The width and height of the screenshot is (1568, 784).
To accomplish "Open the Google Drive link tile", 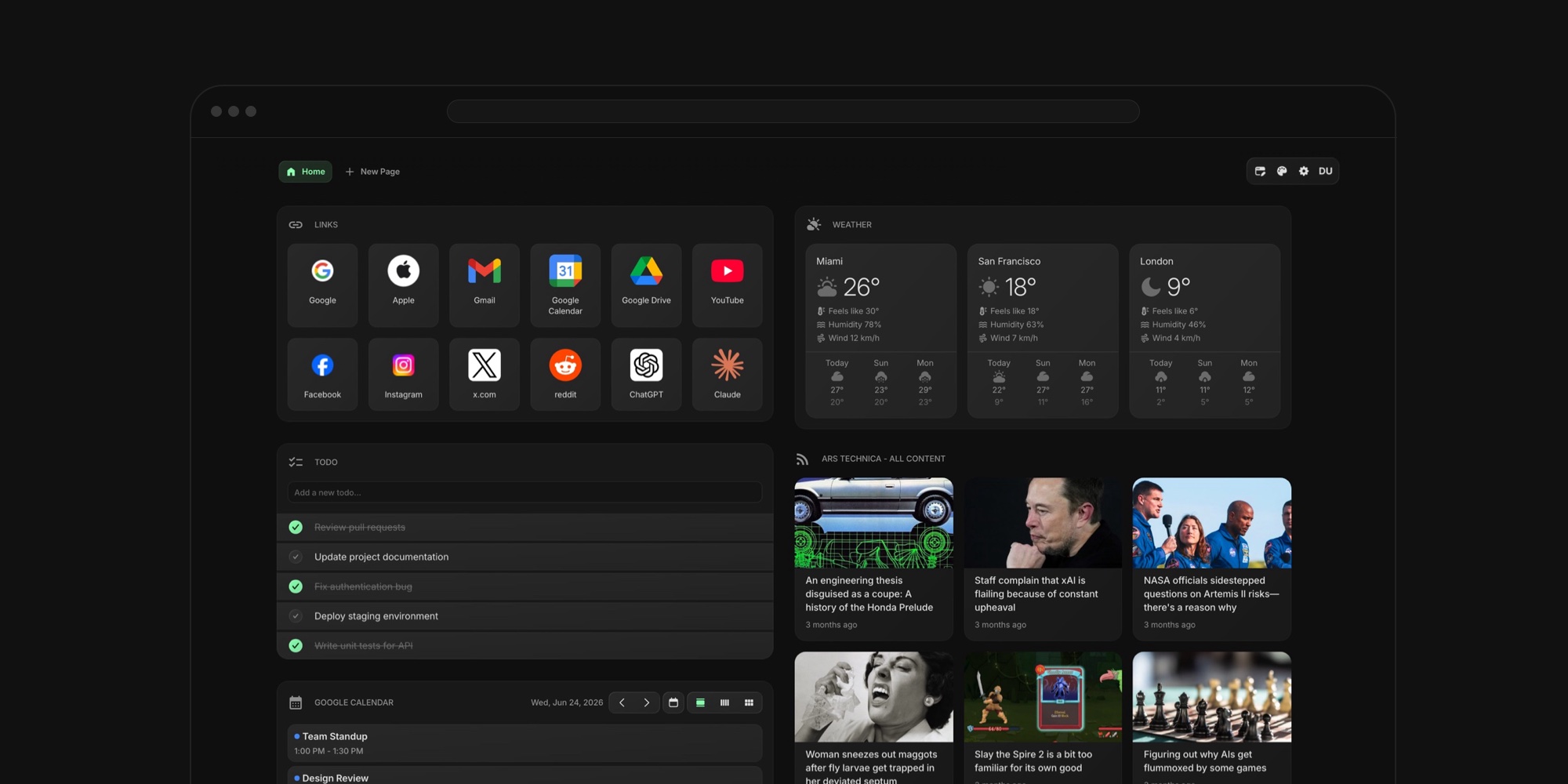I will tap(646, 285).
